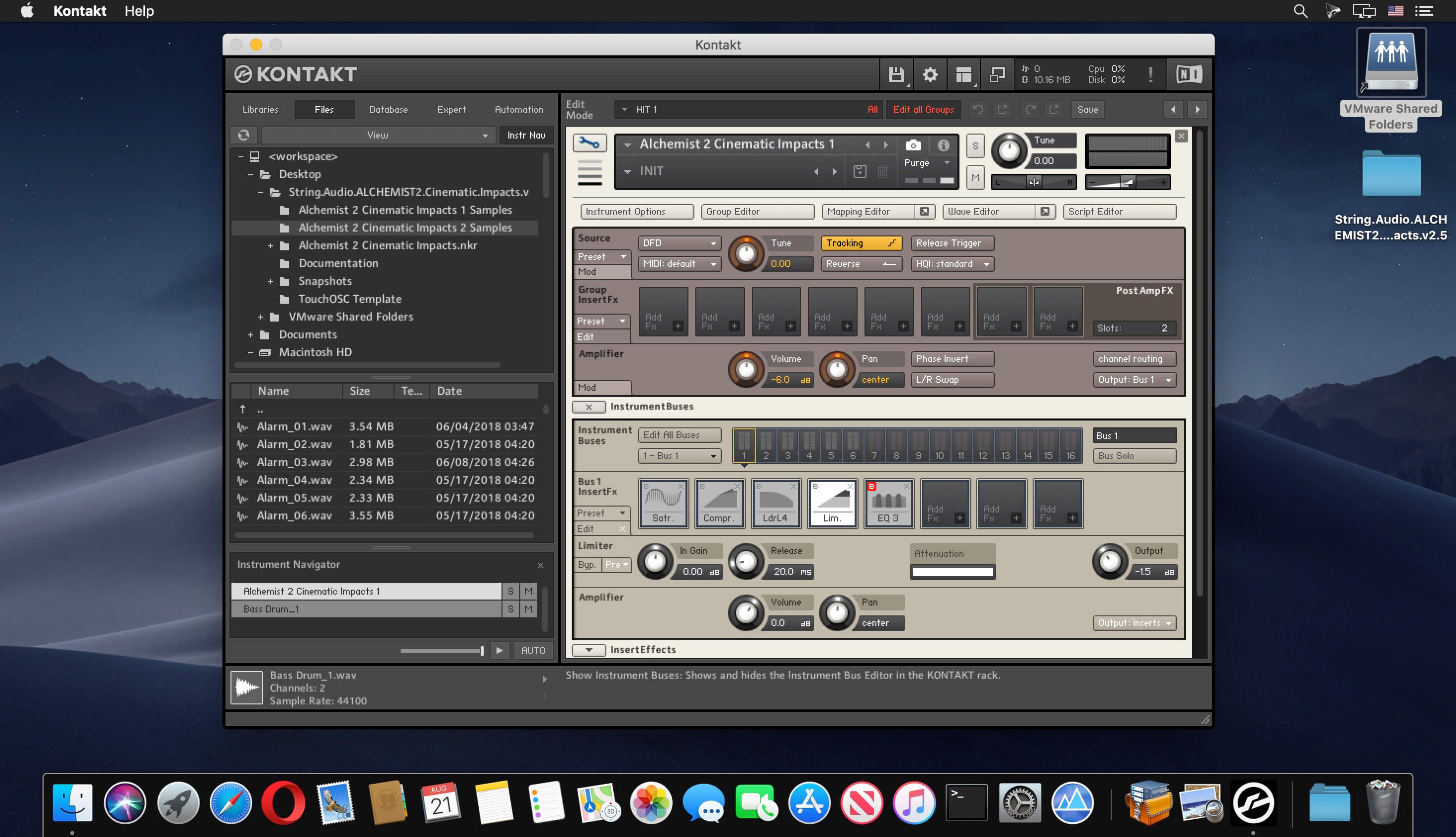Click Edit All Buses
Image resolution: width=1456 pixels, height=837 pixels.
[x=679, y=435]
